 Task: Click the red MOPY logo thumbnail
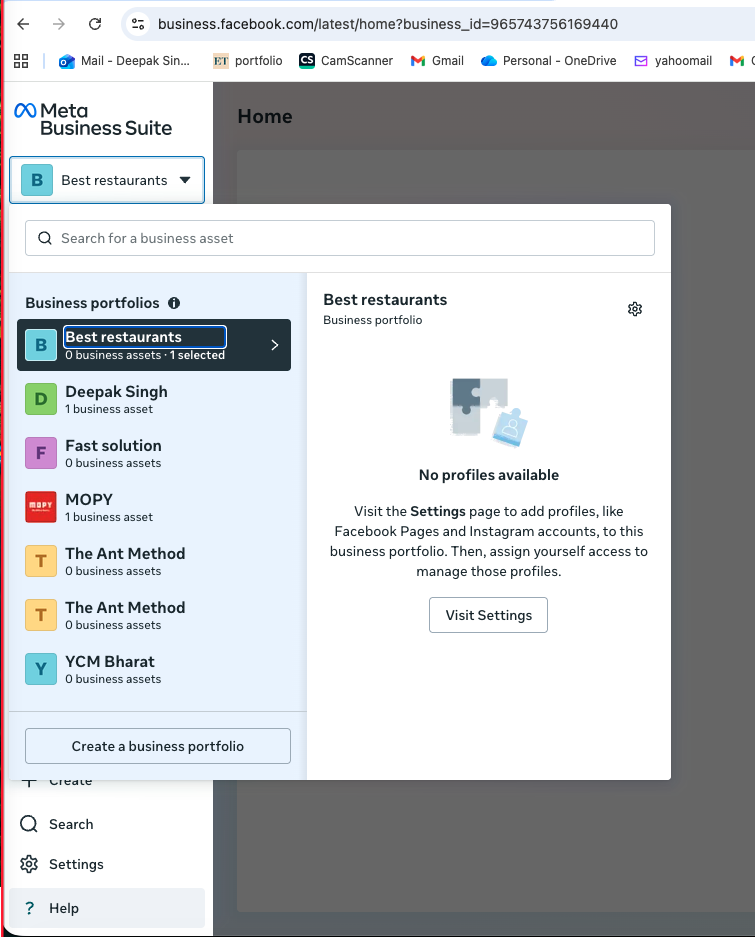click(41, 507)
